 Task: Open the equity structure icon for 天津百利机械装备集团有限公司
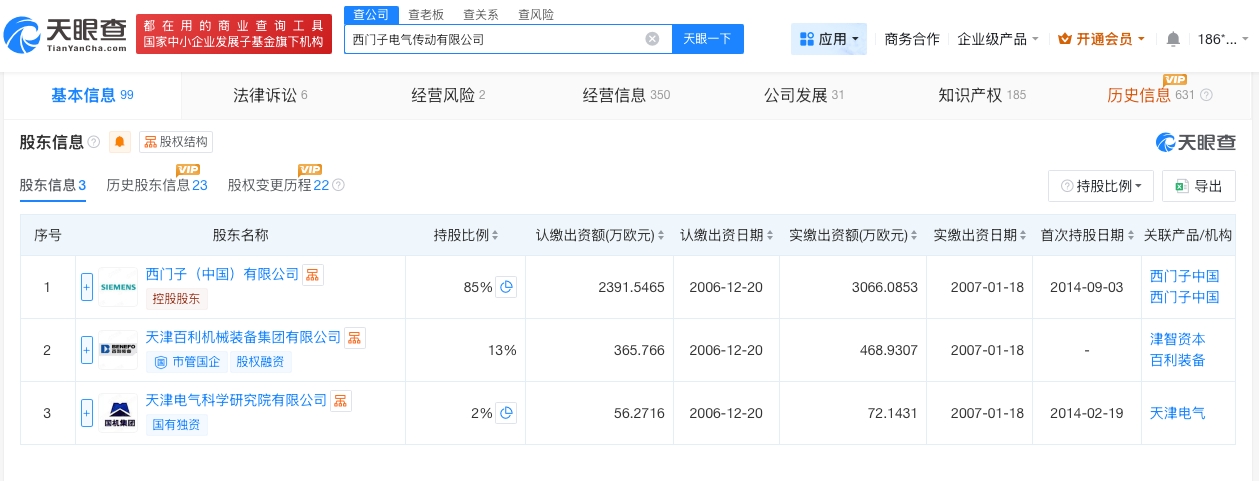tap(355, 337)
